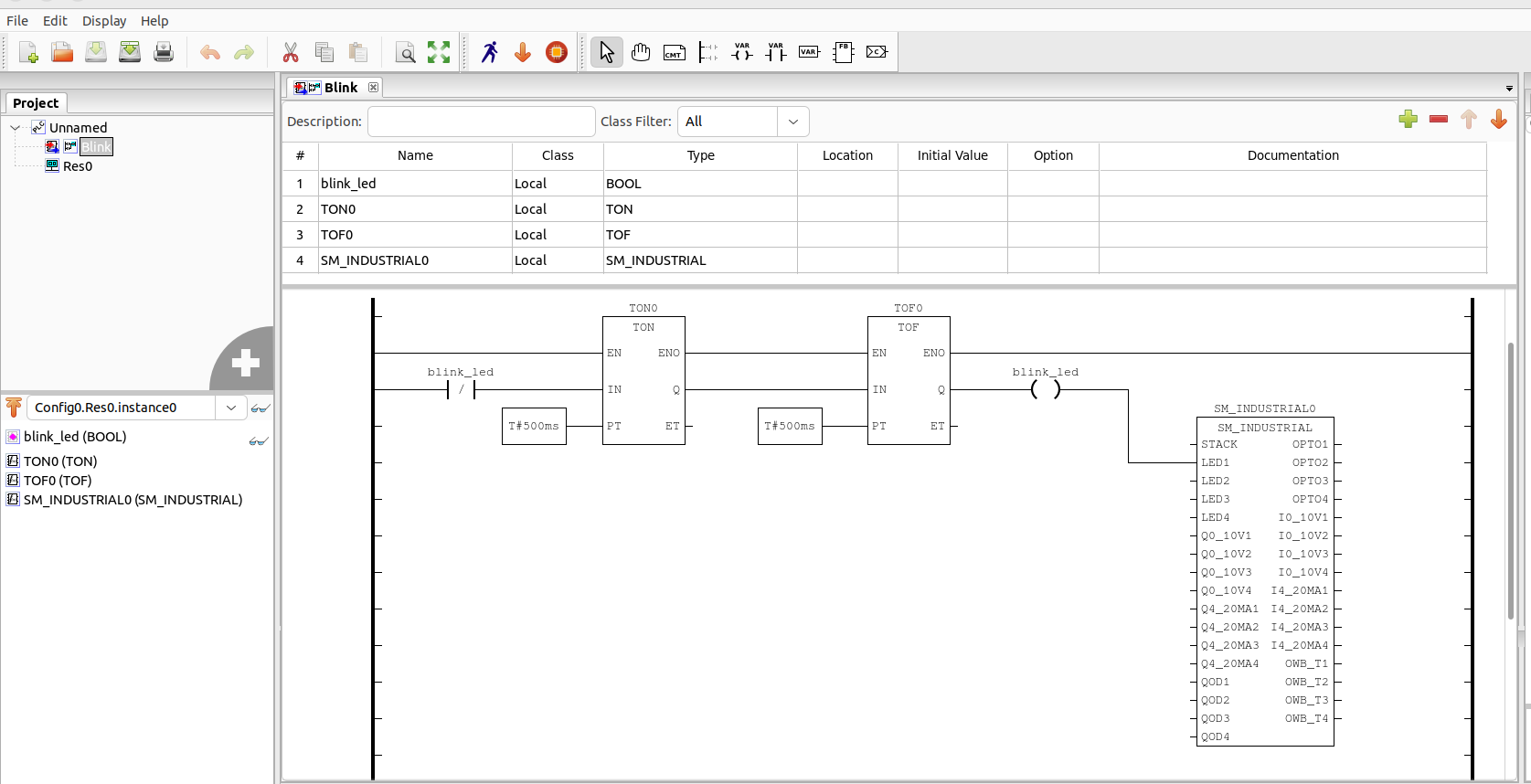Viewport: 1531px width, 784px height.
Task: Open an existing project with folder icon
Action: pyautogui.click(x=62, y=52)
